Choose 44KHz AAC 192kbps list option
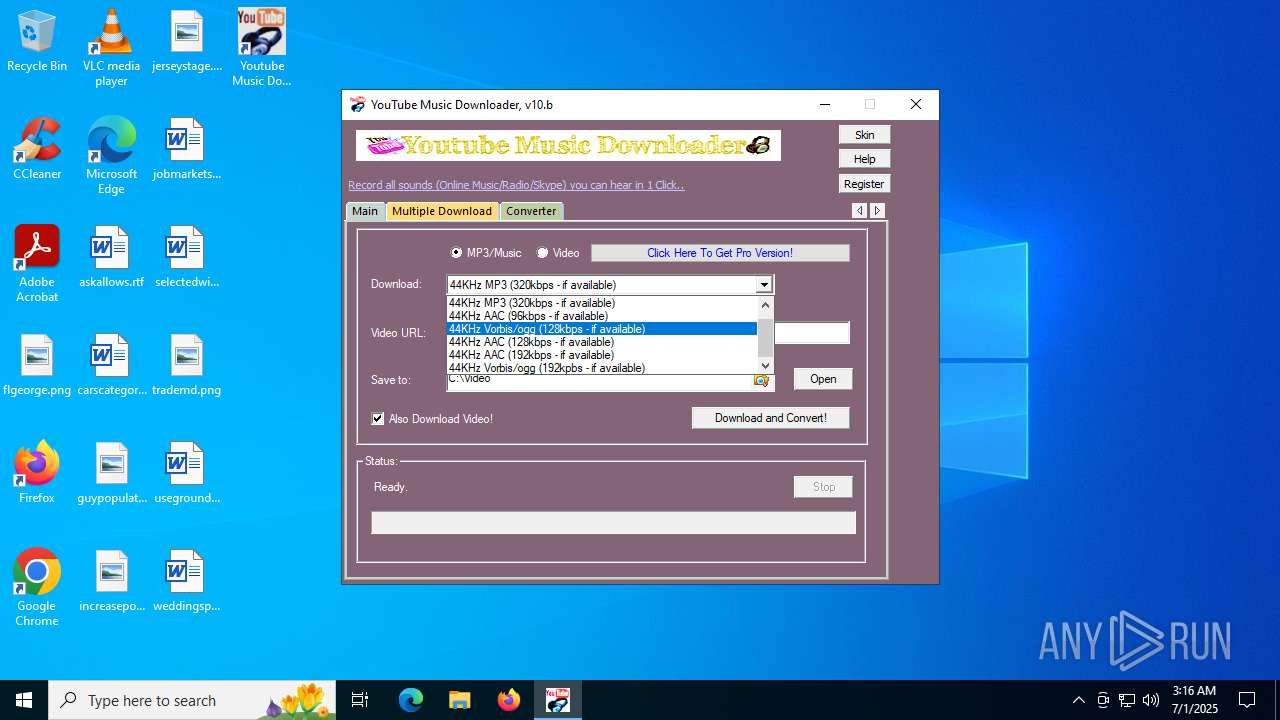The image size is (1280, 720). [602, 355]
